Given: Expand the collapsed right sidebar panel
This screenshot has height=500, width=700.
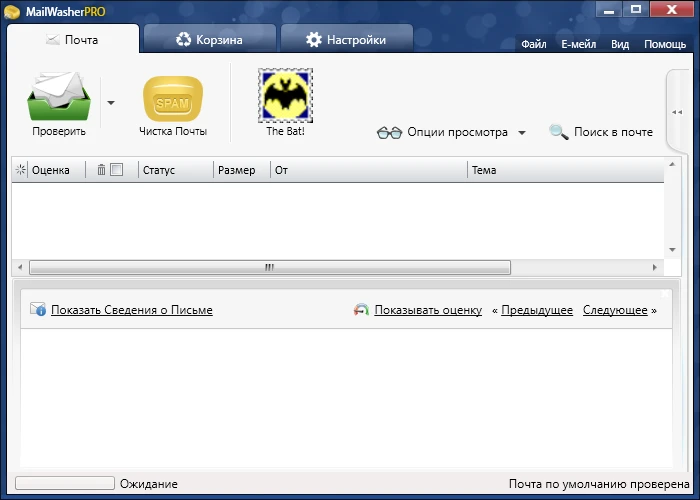Looking at the screenshot, I should point(677,112).
